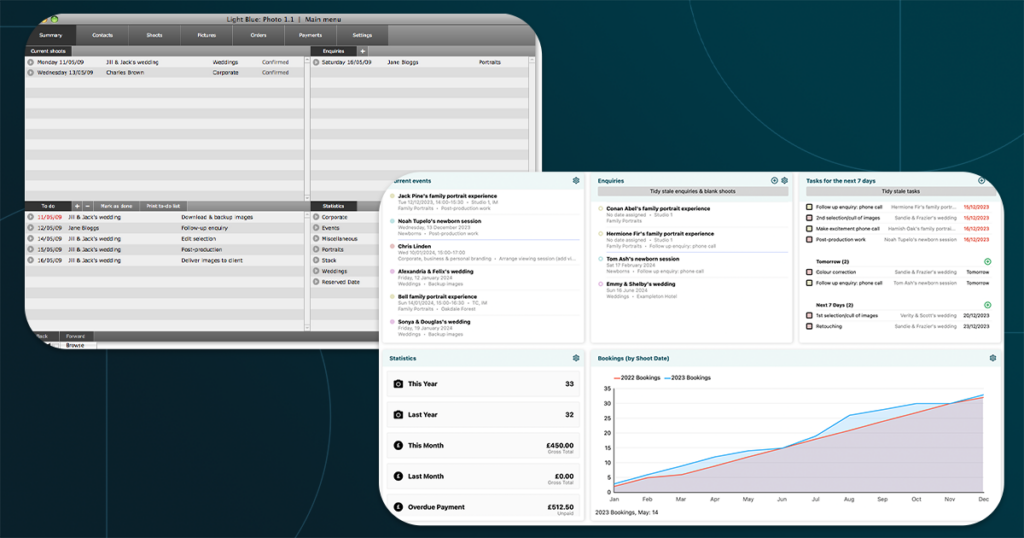Switch to the Contacts tab

click(x=103, y=35)
